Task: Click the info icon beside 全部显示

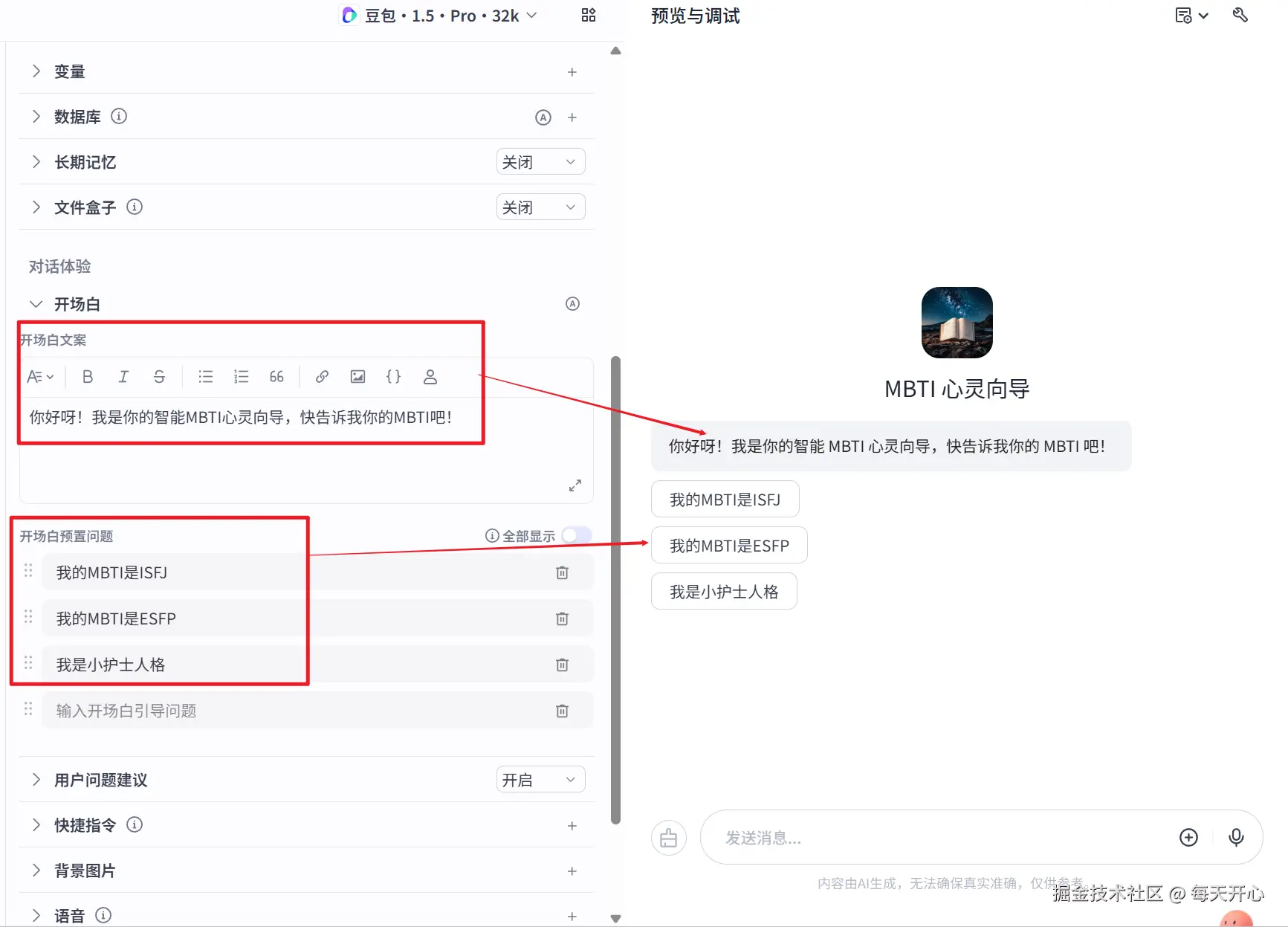Action: pos(491,535)
